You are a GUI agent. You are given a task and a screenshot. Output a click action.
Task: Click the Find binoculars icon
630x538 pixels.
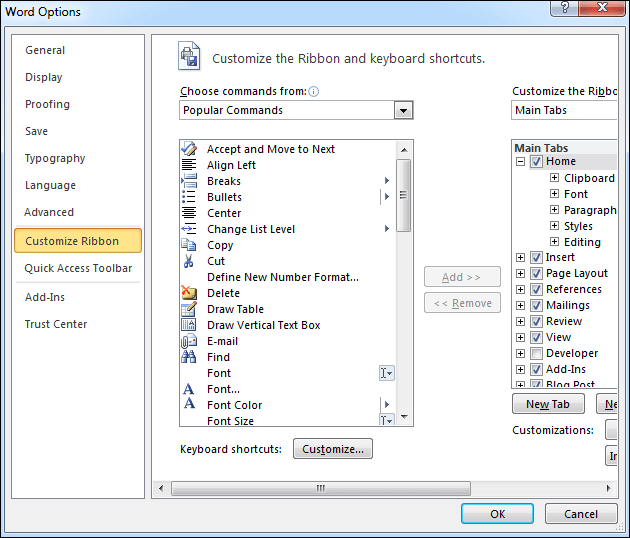point(189,357)
